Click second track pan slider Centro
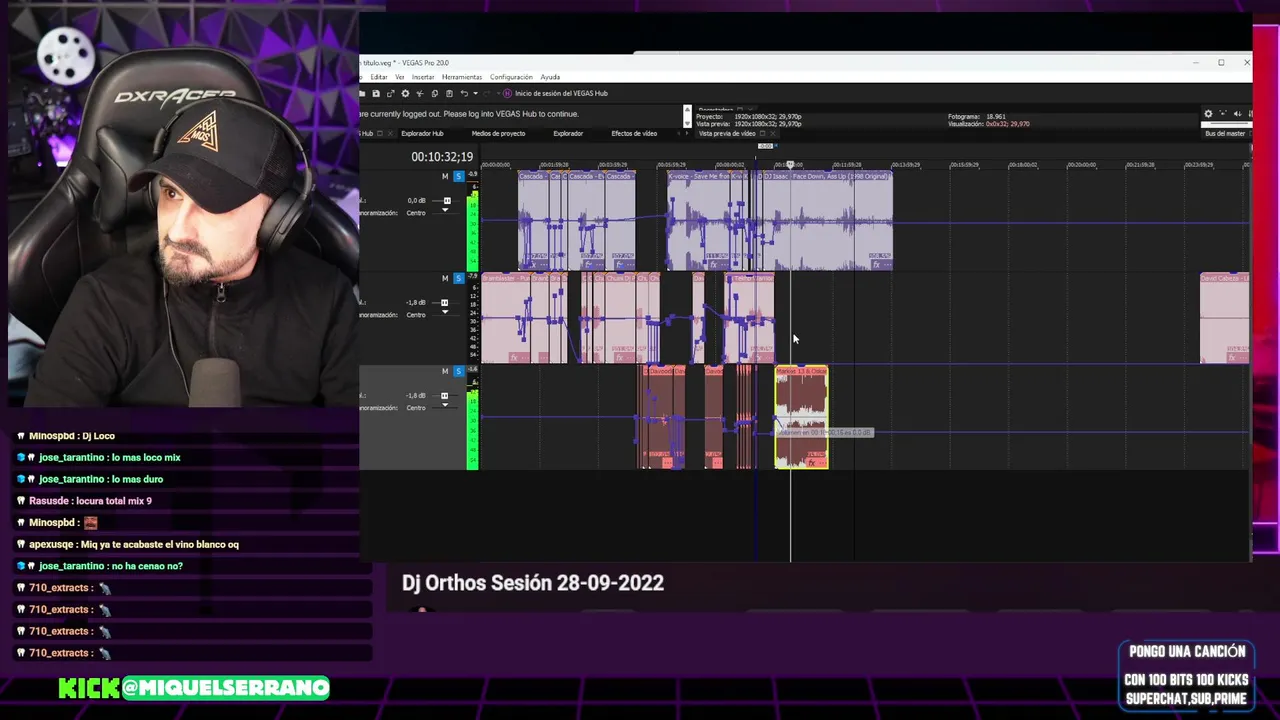This screenshot has height=720, width=1280. 446,314
